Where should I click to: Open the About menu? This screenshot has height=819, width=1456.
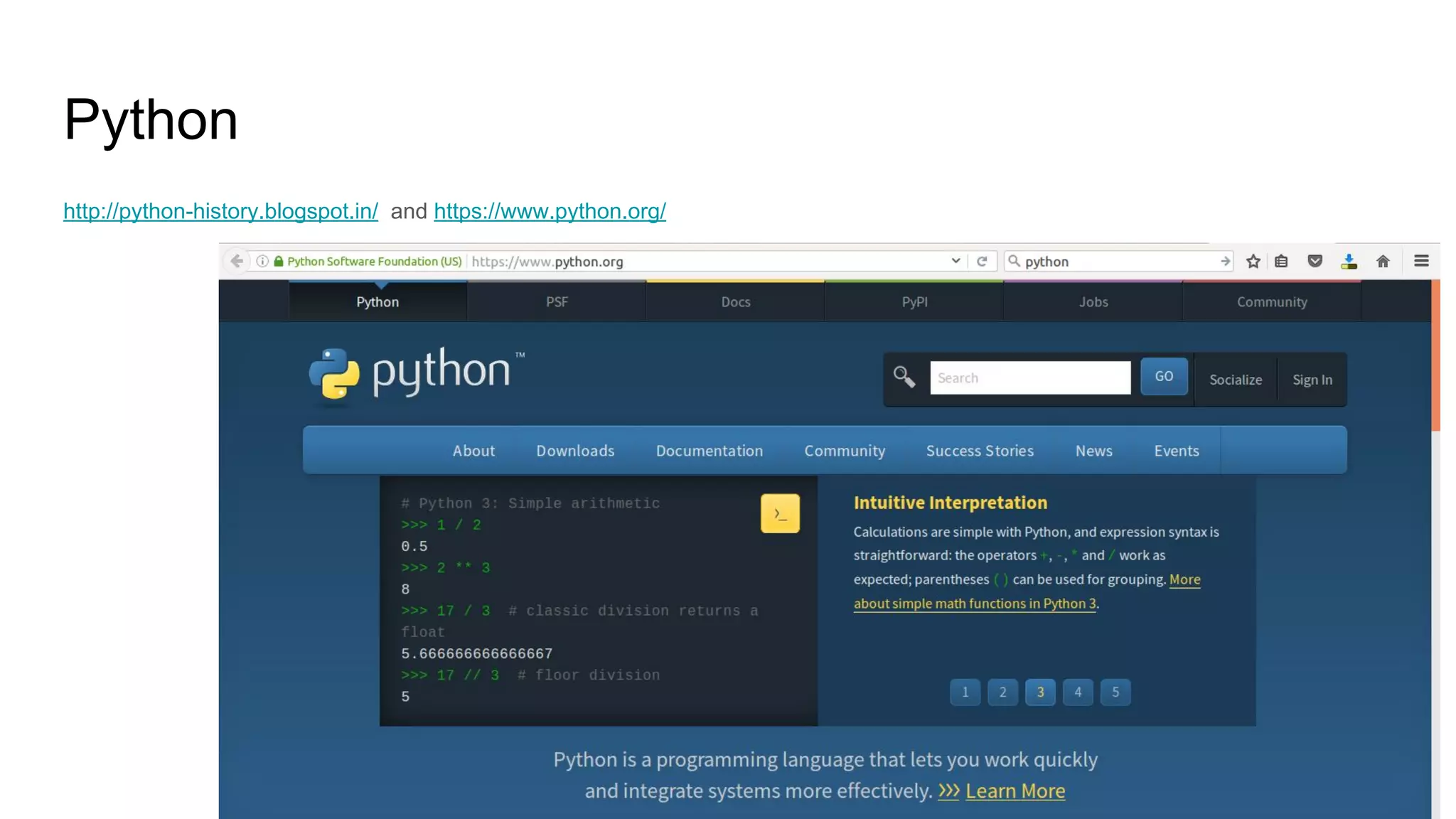(473, 451)
